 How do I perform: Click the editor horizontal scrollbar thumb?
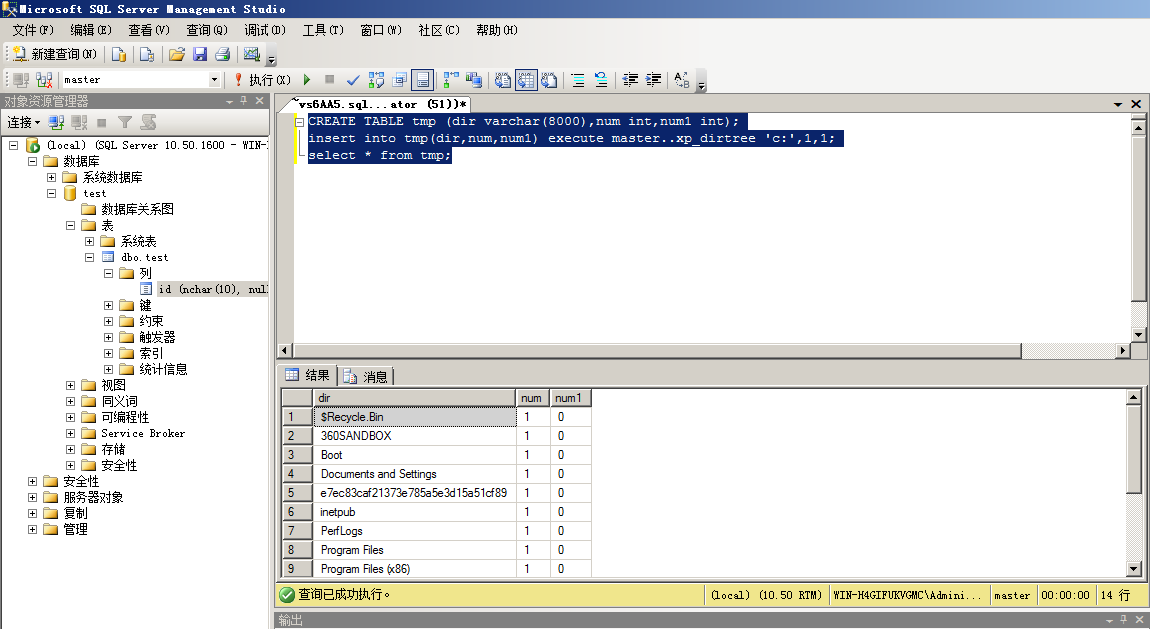[x=657, y=351]
